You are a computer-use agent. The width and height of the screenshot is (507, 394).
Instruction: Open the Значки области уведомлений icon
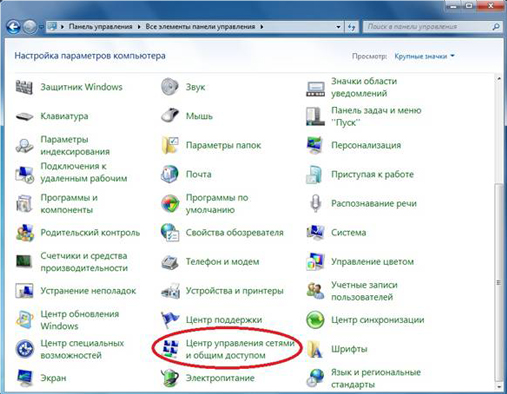(x=315, y=89)
